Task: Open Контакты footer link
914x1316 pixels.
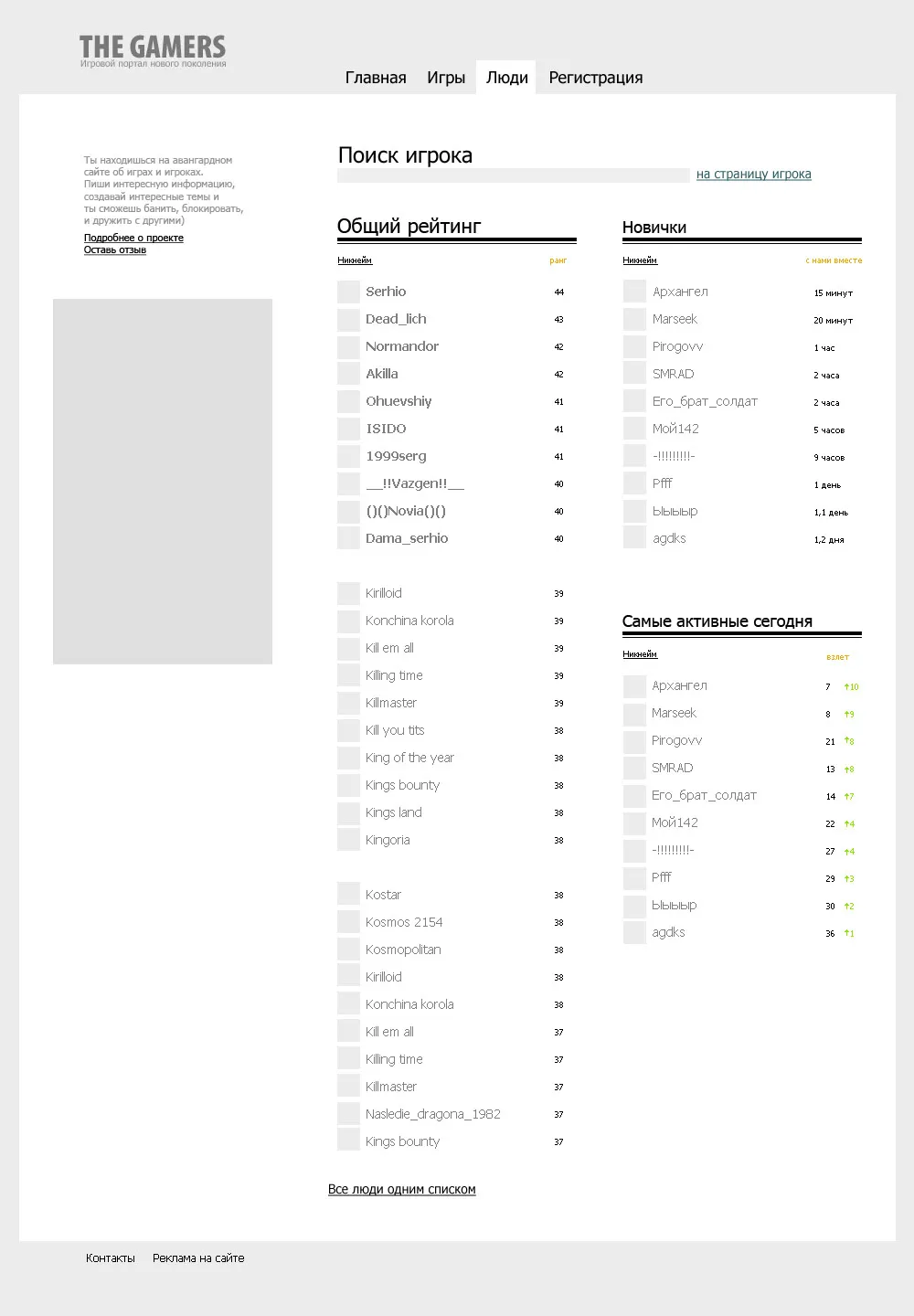Action: point(111,1258)
